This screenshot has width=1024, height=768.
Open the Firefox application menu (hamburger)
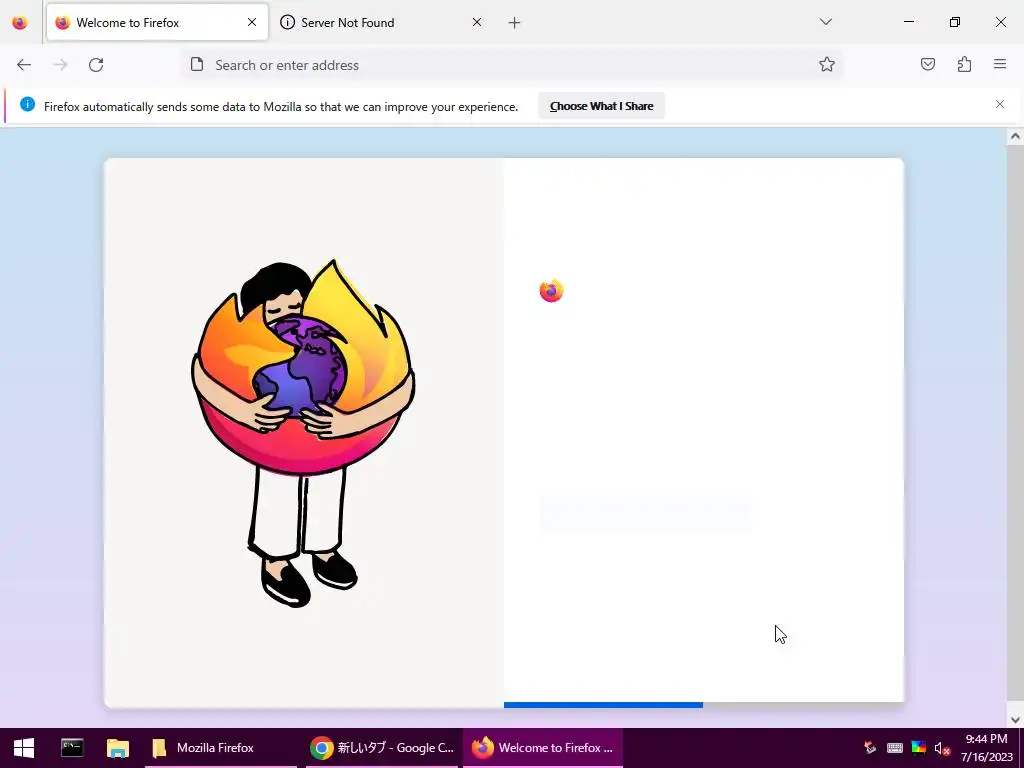pos(1000,64)
